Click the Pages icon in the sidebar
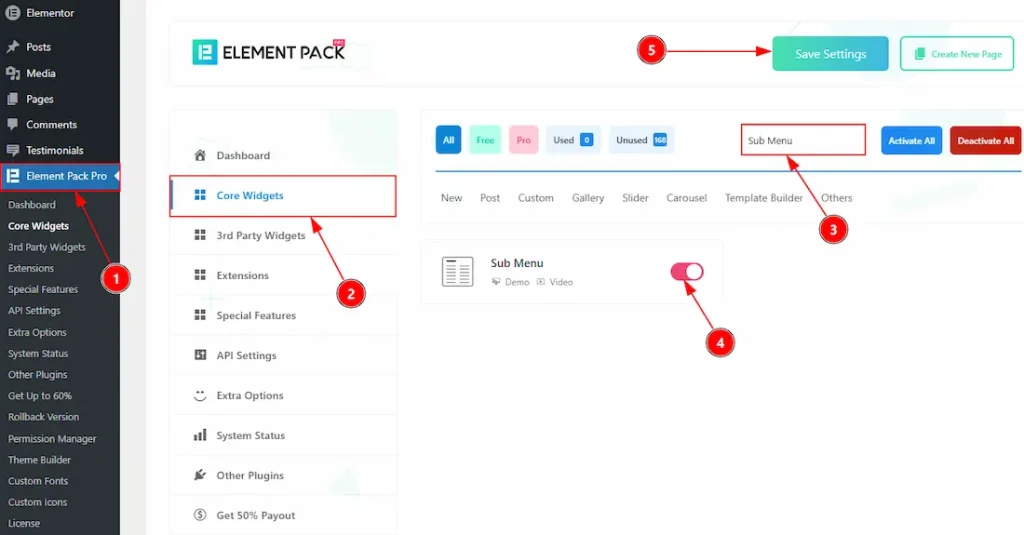Image resolution: width=1024 pixels, height=535 pixels. point(12,99)
